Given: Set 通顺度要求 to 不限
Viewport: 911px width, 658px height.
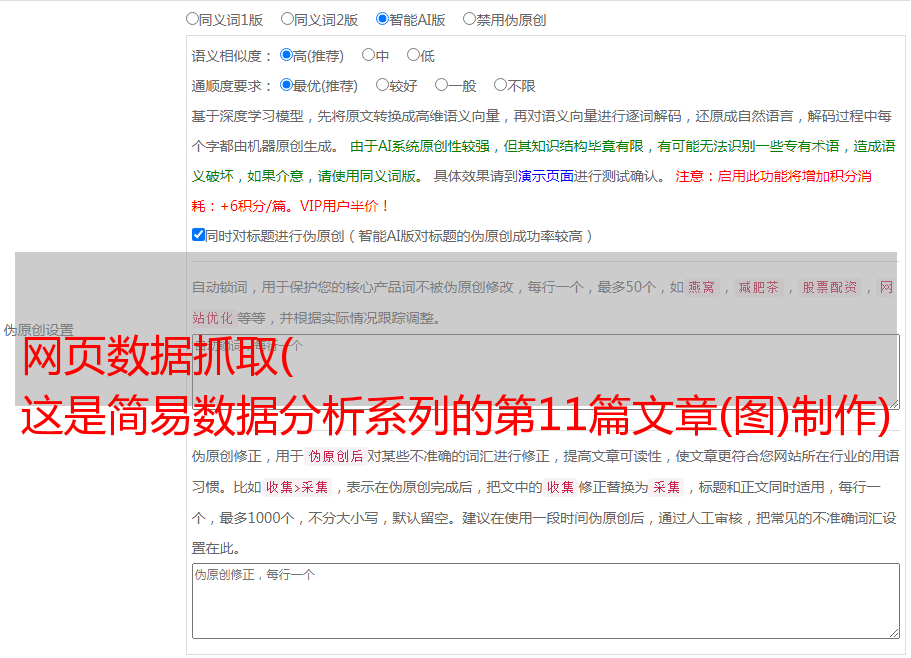Looking at the screenshot, I should (x=500, y=85).
